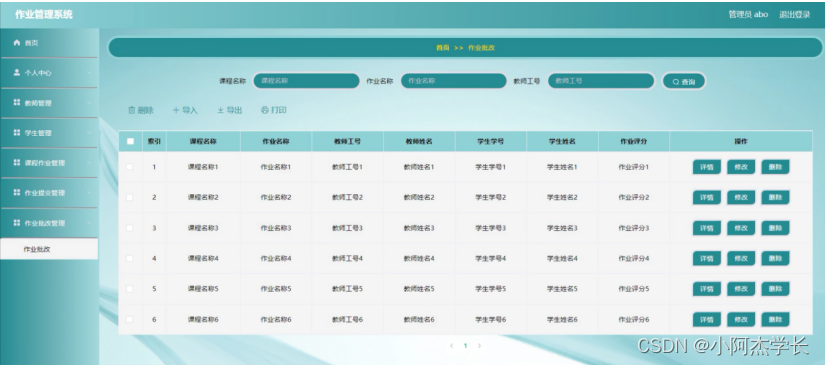The image size is (825, 365).
Task: Check the checkbox for row 1
Action: 130,167
